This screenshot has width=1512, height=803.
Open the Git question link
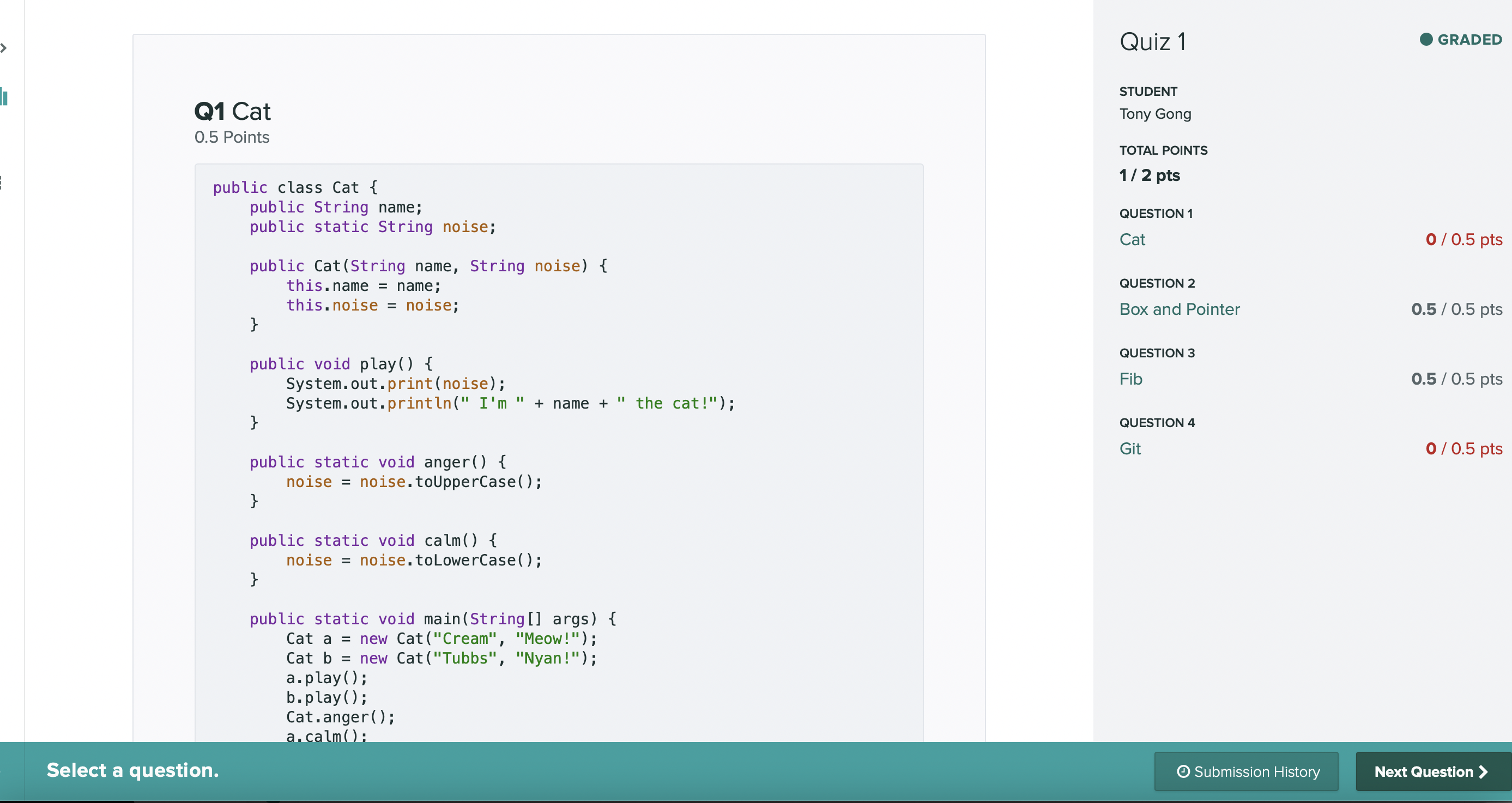point(1129,449)
